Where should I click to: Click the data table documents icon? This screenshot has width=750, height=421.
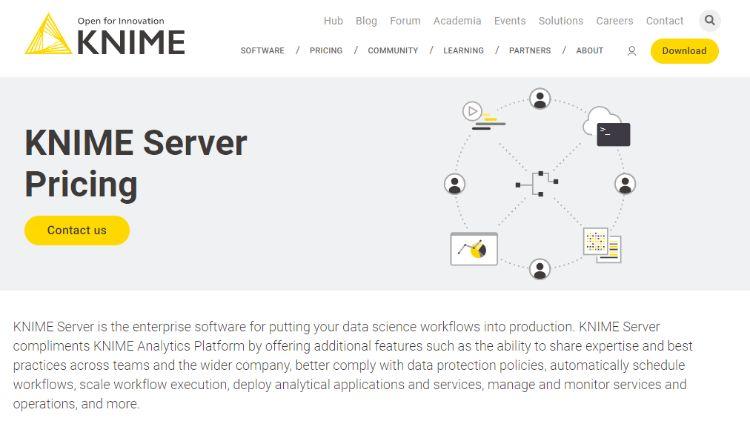click(602, 244)
